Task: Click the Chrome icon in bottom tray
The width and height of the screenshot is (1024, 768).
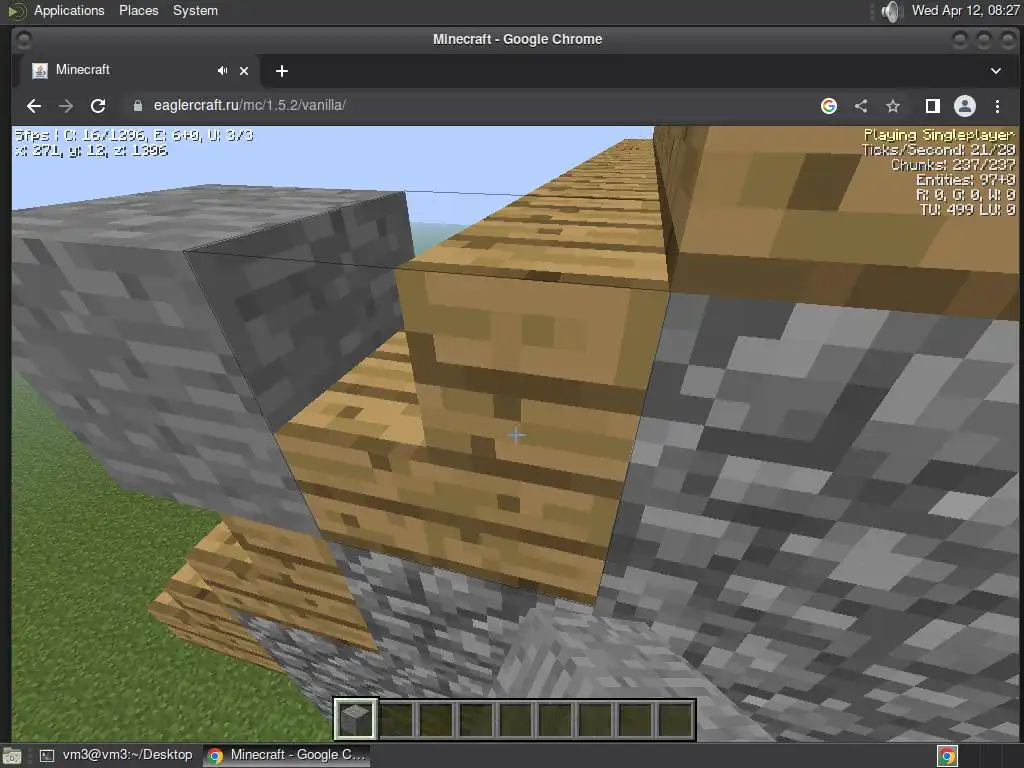Action: (947, 756)
